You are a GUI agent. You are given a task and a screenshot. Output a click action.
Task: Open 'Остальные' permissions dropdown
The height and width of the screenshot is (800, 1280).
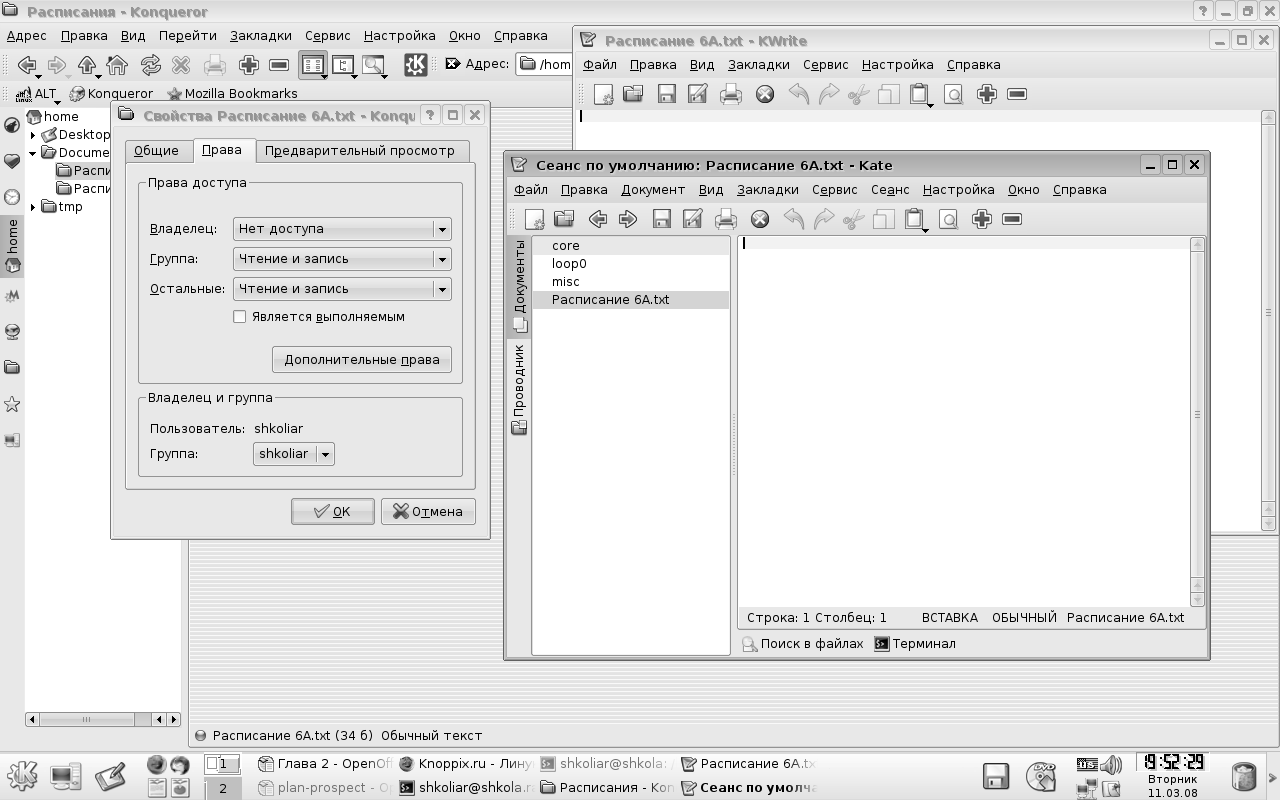point(342,289)
